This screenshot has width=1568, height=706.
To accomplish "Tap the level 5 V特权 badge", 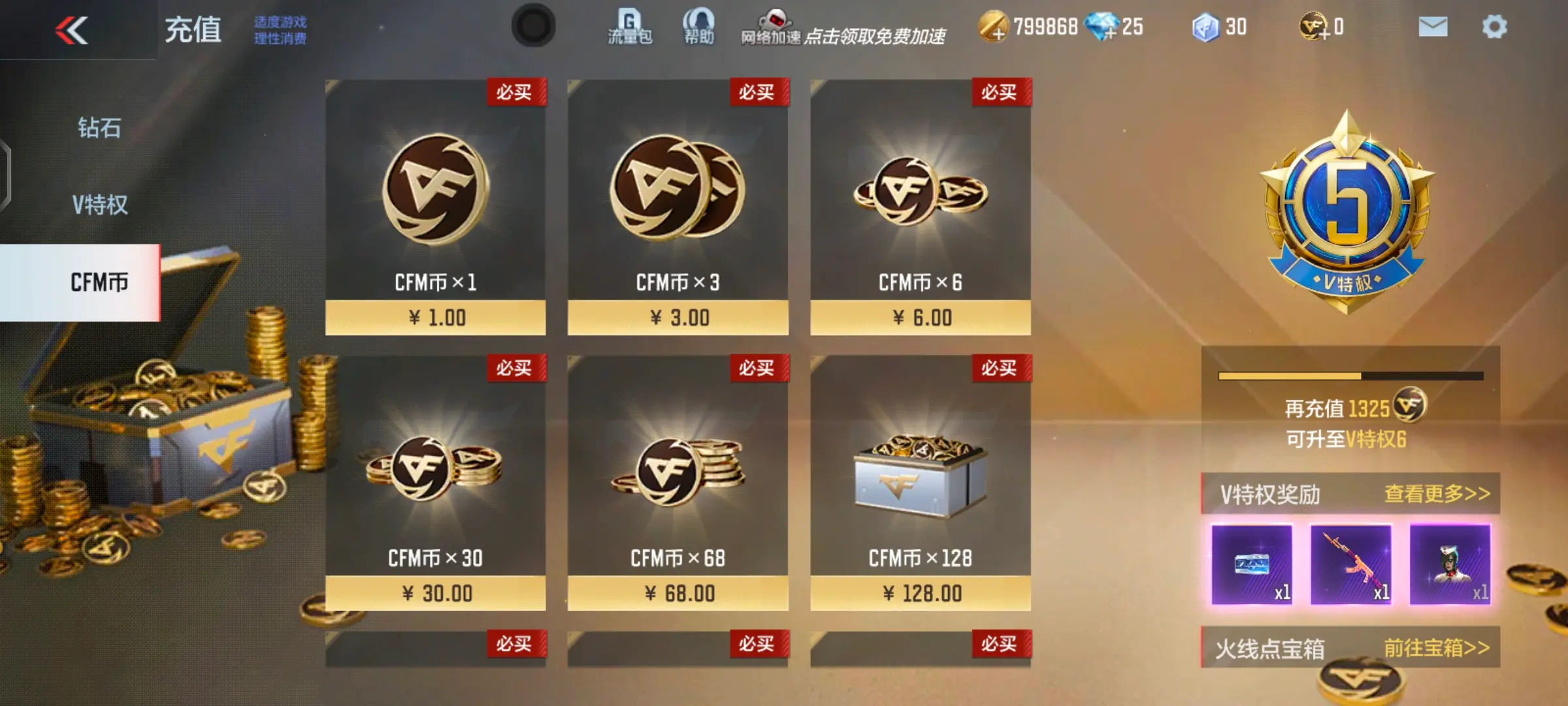I will click(1346, 210).
